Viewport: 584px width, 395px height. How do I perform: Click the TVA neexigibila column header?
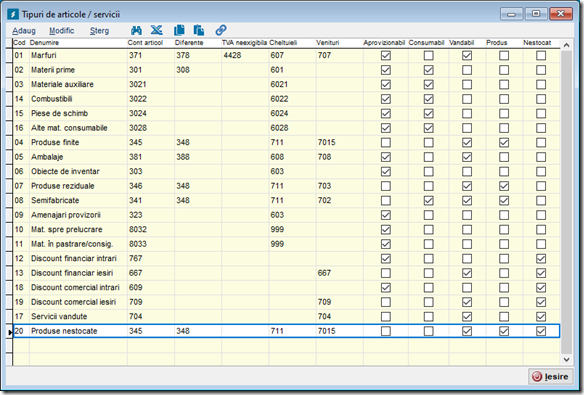click(245, 43)
